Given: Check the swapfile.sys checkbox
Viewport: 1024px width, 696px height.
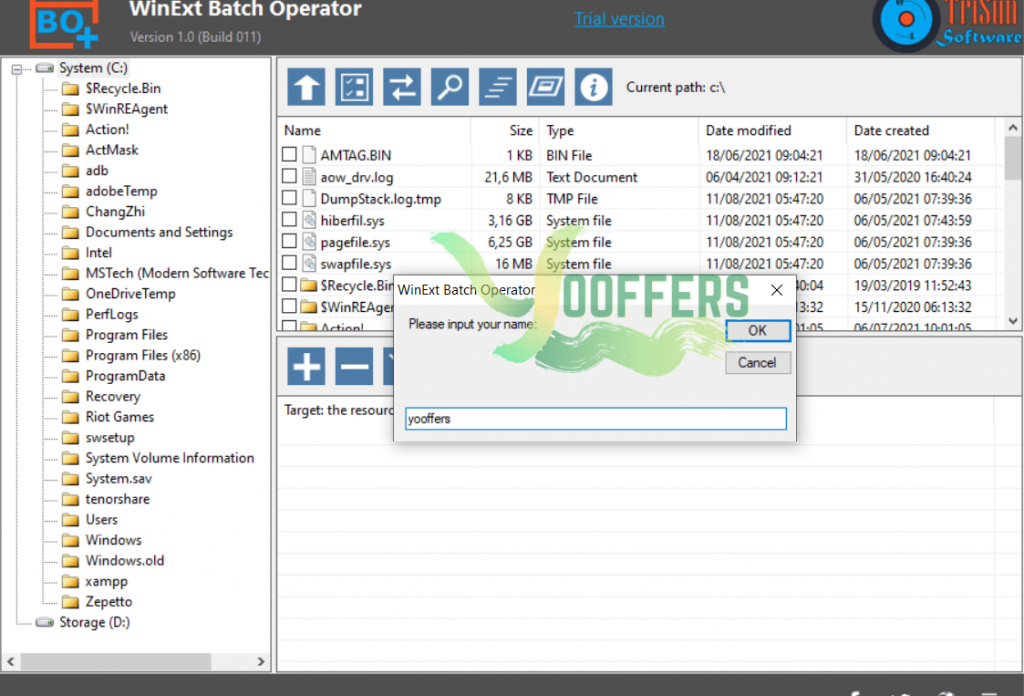Looking at the screenshot, I should pos(289,262).
